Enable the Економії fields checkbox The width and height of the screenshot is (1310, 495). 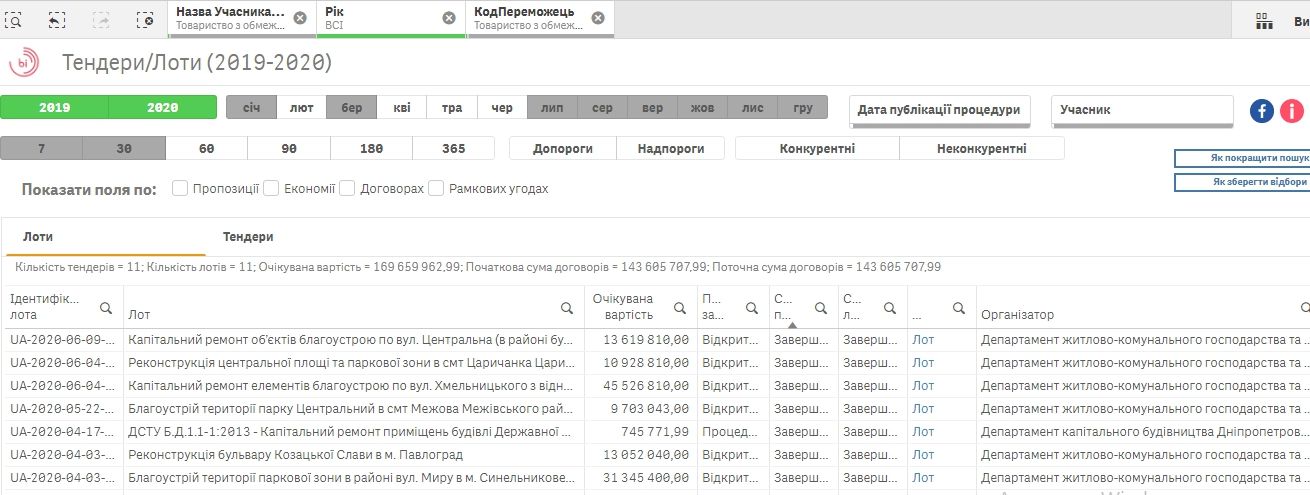point(271,188)
